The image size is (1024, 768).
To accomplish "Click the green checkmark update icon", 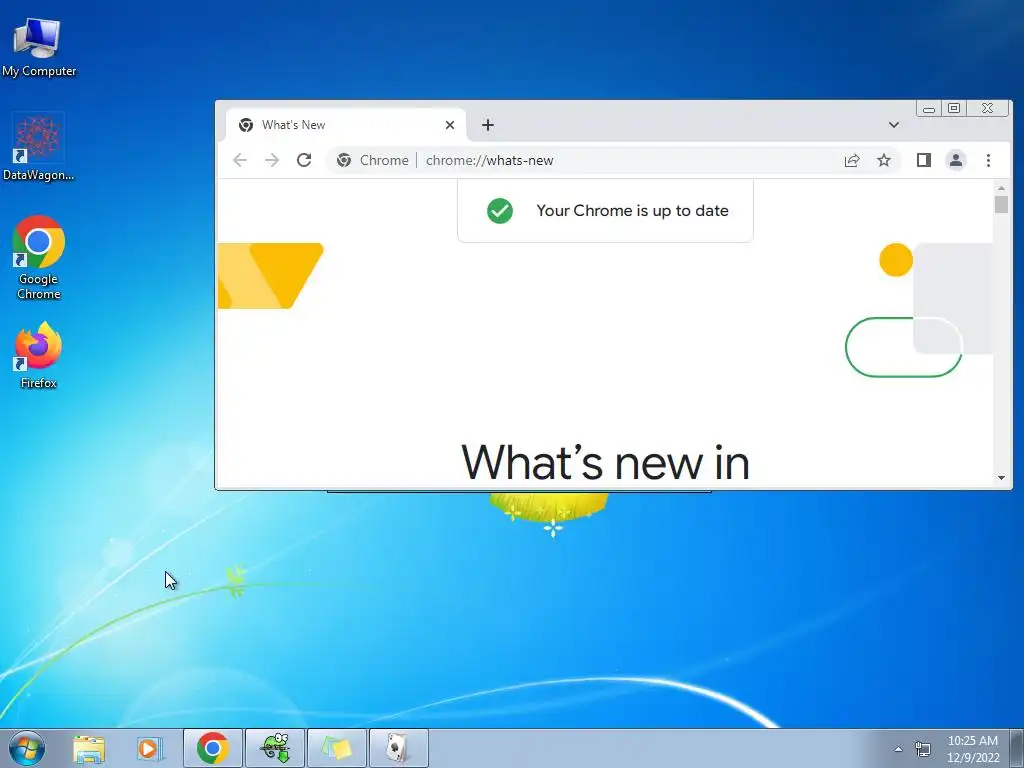I will click(x=500, y=210).
